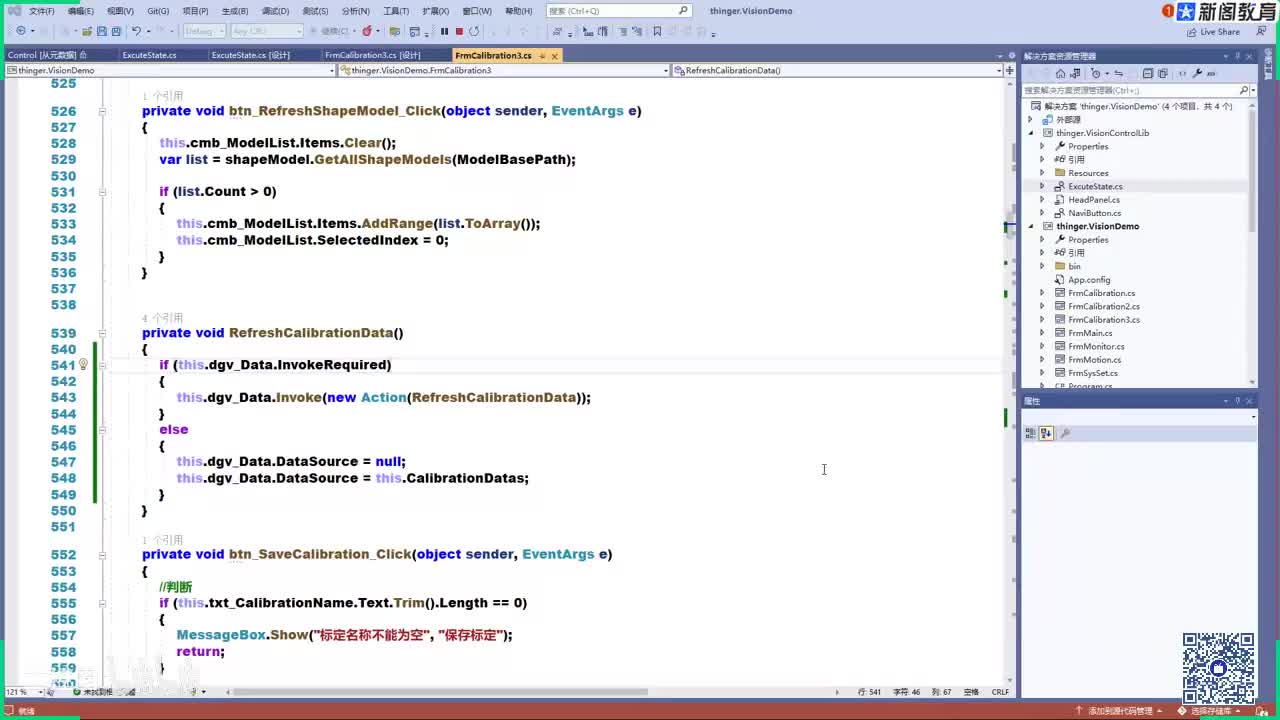Click 添加到源代码管理 in the status bar
Image resolution: width=1280 pixels, height=720 pixels.
pyautogui.click(x=1119, y=711)
